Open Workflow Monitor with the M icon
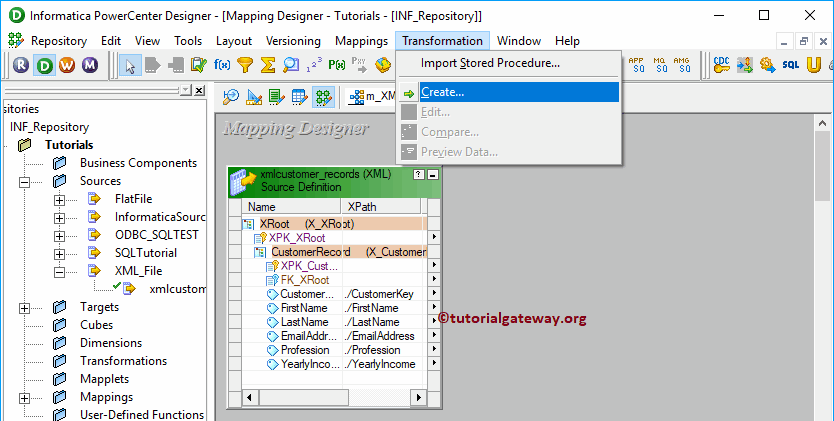This screenshot has width=834, height=421. click(90, 65)
